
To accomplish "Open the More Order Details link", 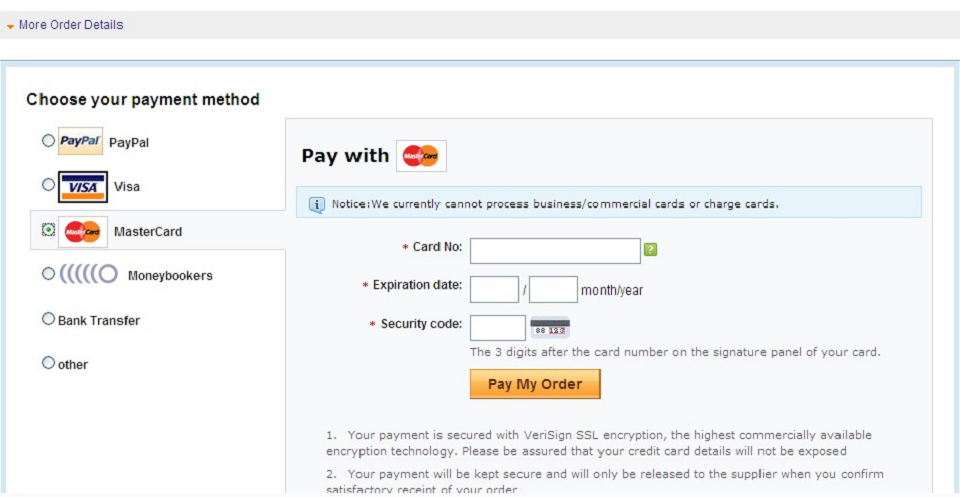I will tap(71, 25).
